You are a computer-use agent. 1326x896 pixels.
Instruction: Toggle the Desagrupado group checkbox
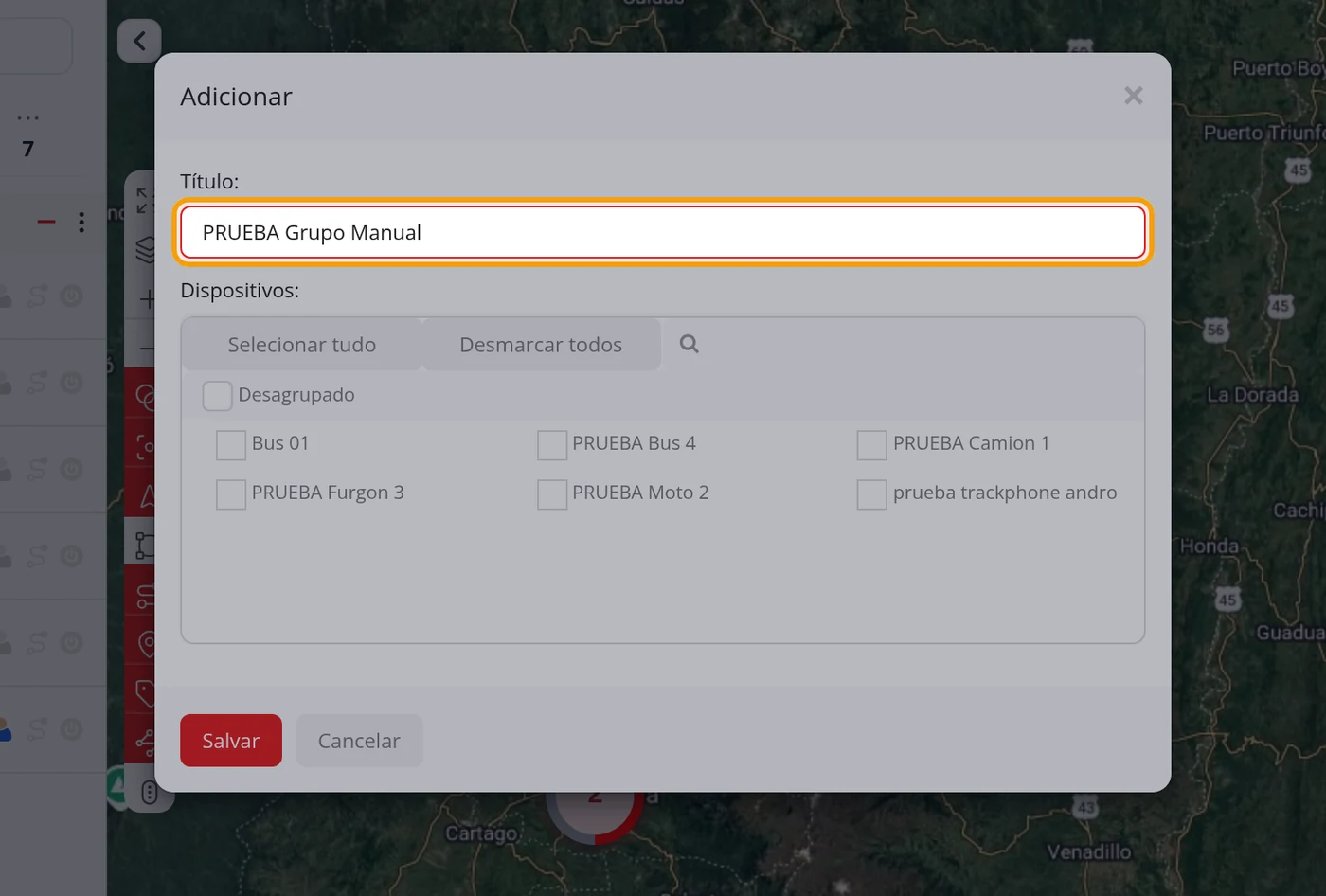tap(217, 395)
